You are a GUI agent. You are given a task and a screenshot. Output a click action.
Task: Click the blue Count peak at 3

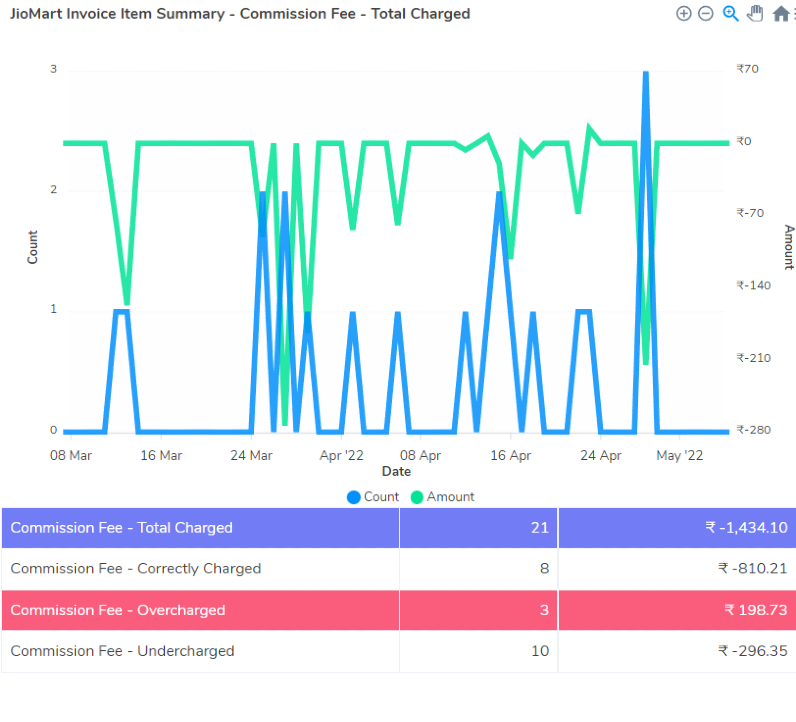point(646,74)
